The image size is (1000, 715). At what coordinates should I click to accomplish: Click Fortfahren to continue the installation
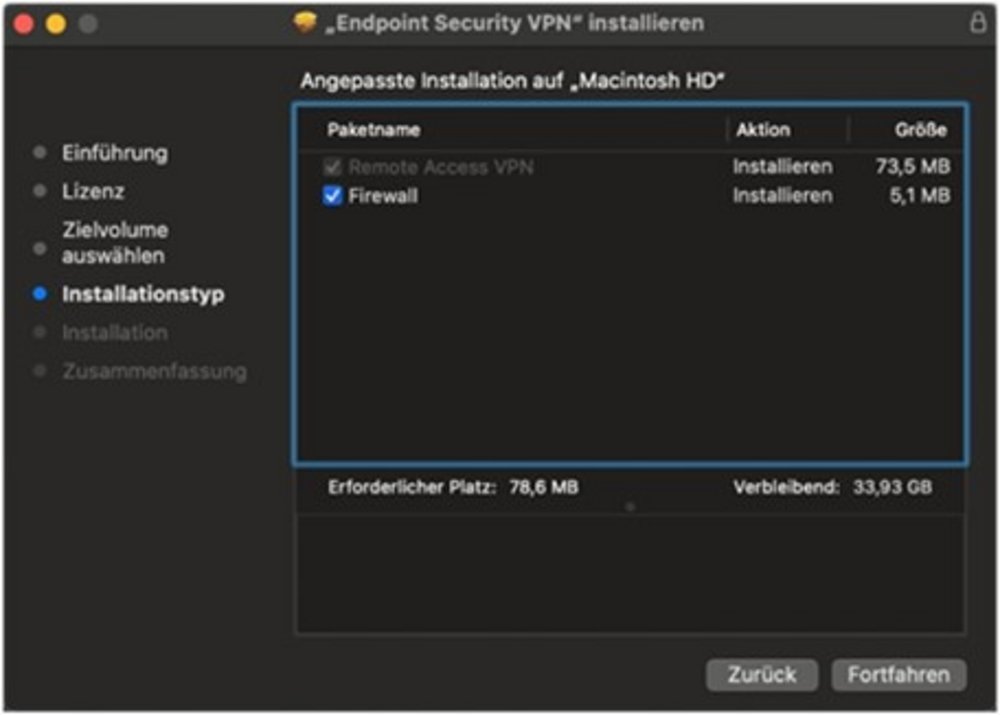(x=898, y=675)
